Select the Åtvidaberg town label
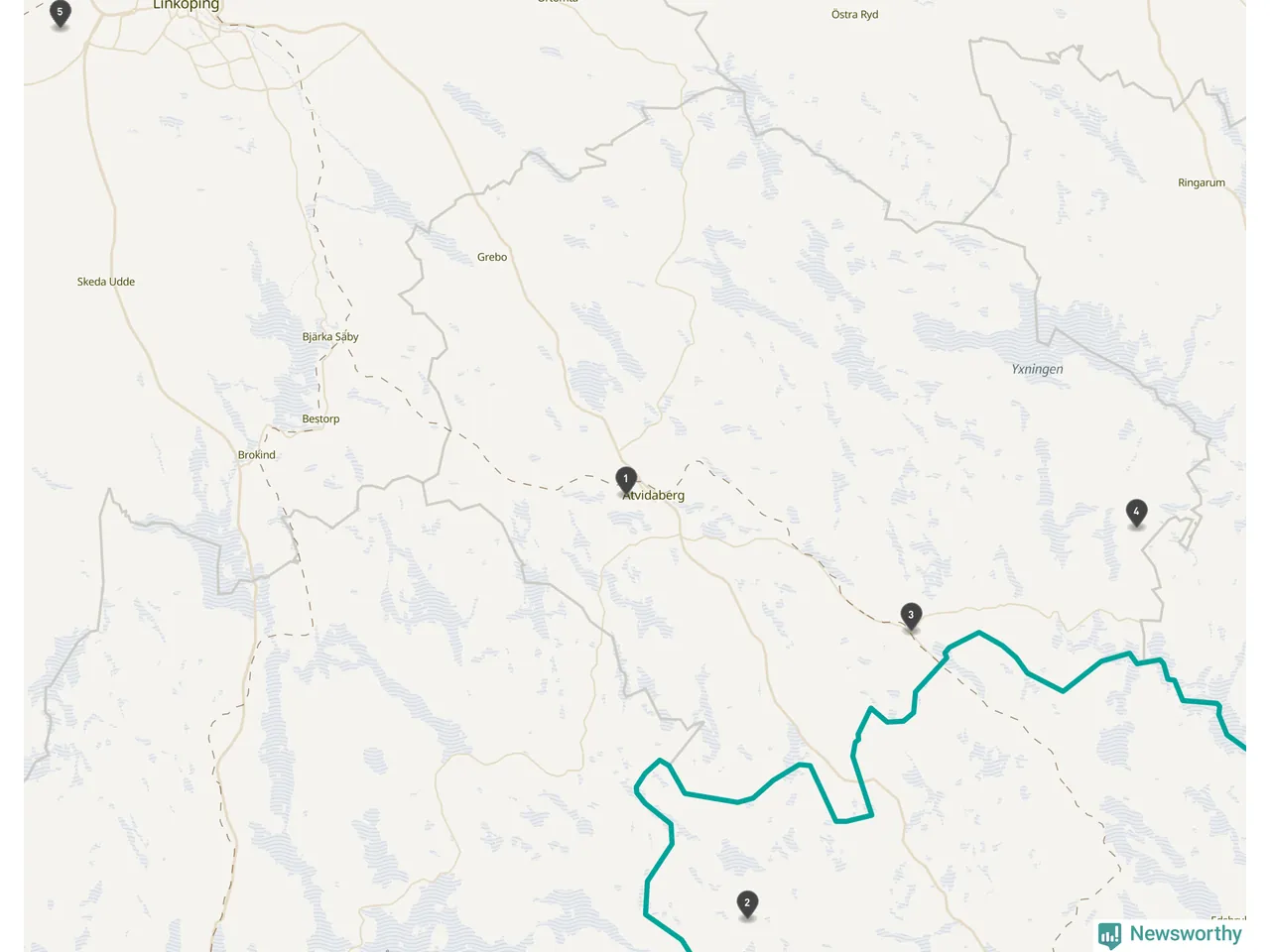1270x952 pixels. 654,495
